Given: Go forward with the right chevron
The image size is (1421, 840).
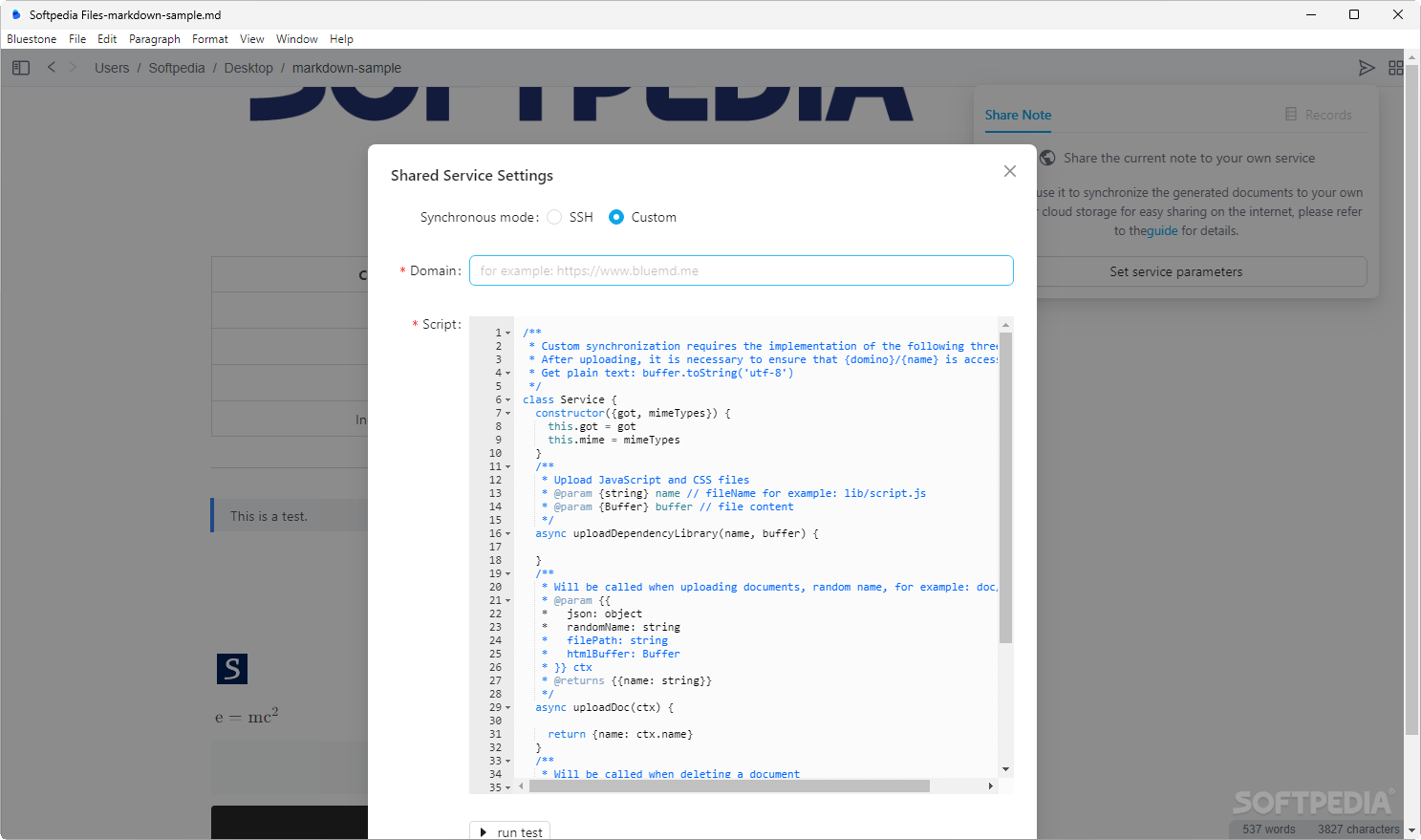Looking at the screenshot, I should click(x=73, y=67).
